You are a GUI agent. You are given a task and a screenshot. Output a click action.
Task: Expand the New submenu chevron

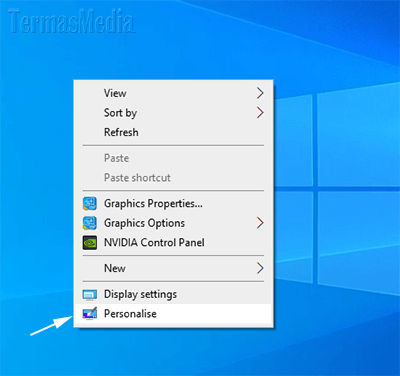click(260, 268)
